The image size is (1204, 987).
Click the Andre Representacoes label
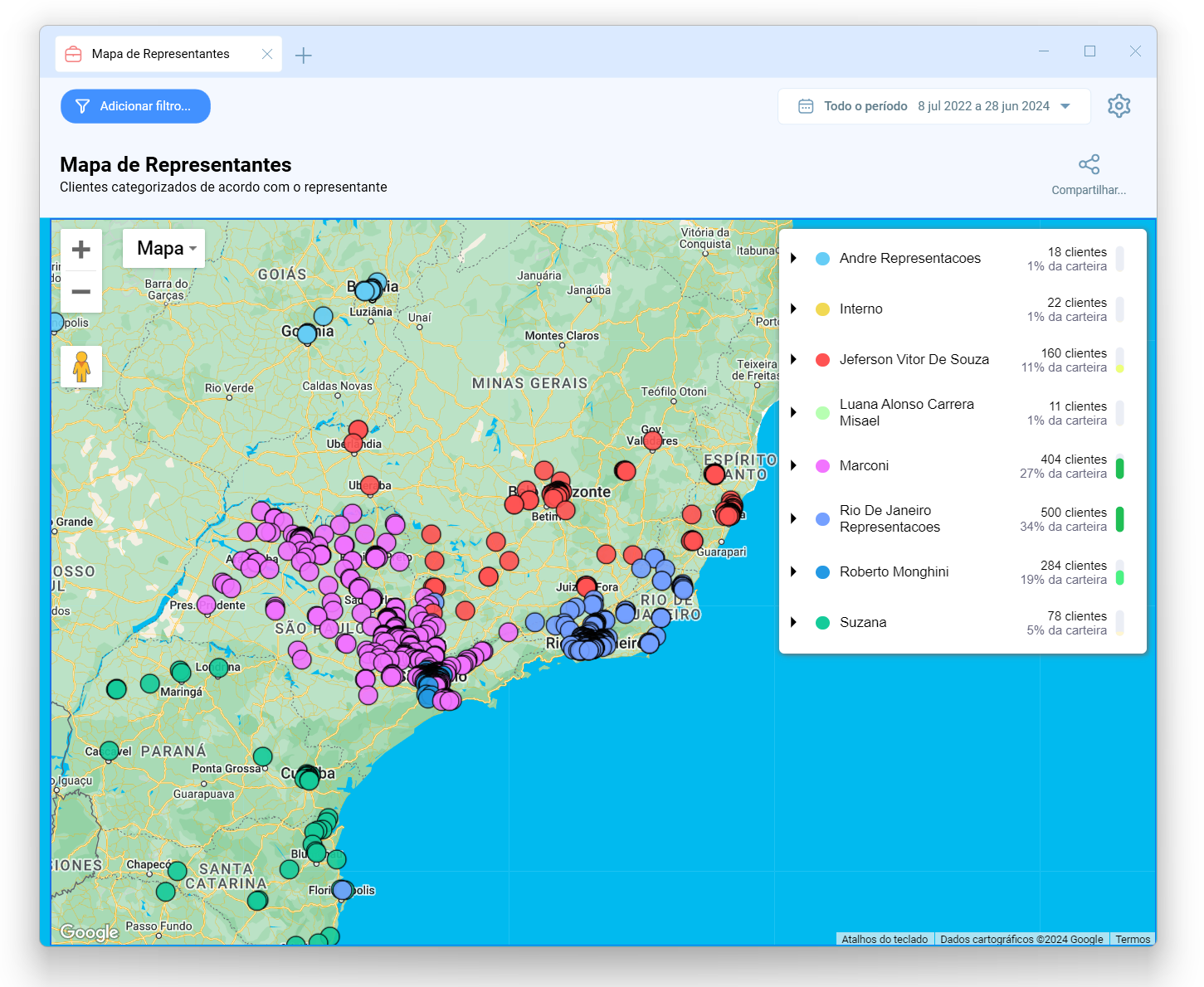click(x=909, y=259)
